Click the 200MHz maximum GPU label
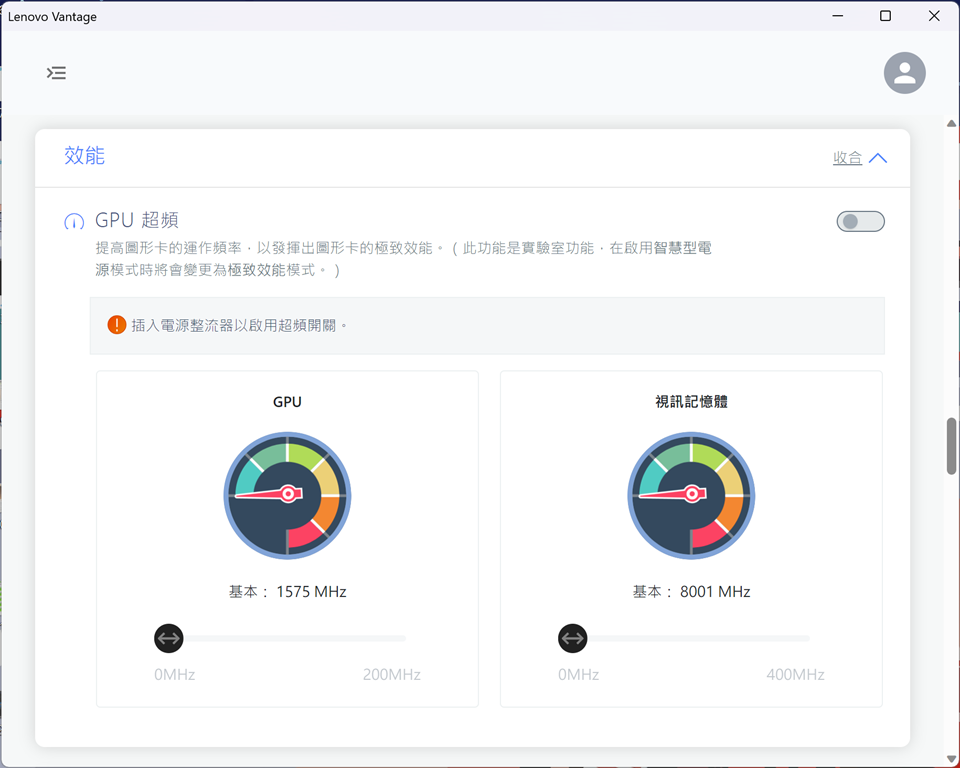960x768 pixels. coord(391,675)
